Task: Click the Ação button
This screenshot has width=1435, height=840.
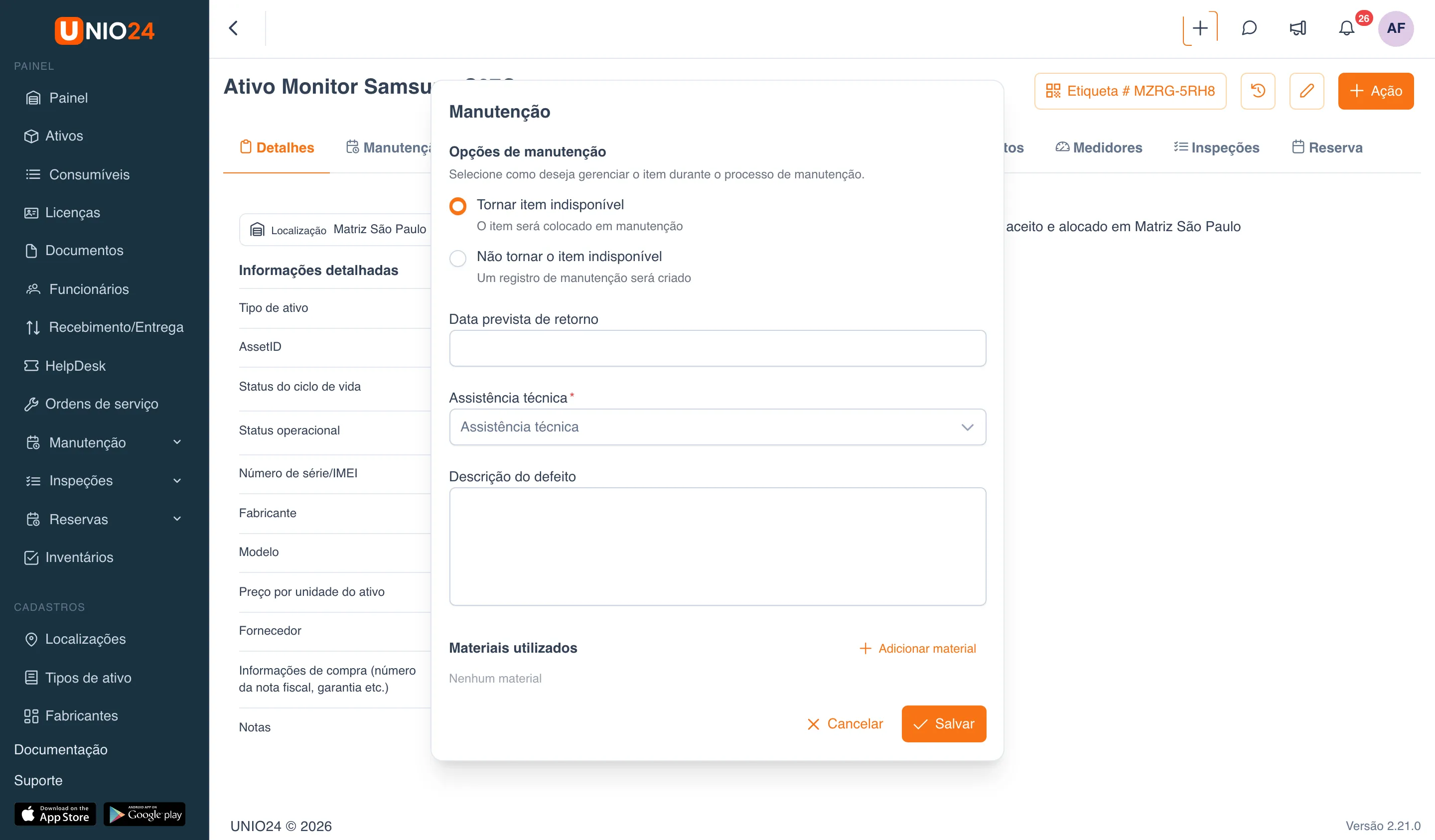Action: [x=1376, y=91]
